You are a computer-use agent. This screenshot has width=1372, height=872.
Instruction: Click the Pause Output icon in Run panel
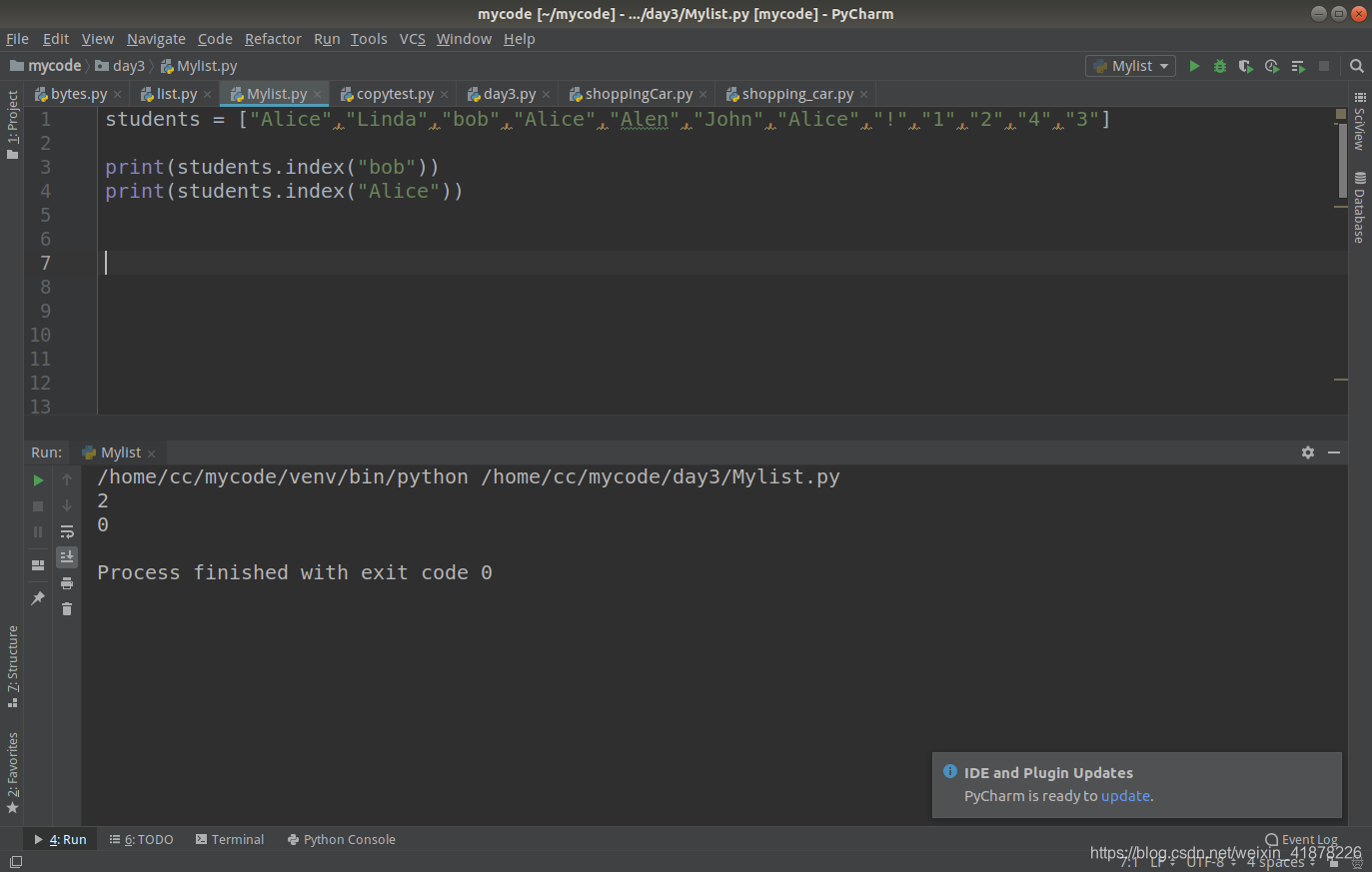pyautogui.click(x=38, y=532)
